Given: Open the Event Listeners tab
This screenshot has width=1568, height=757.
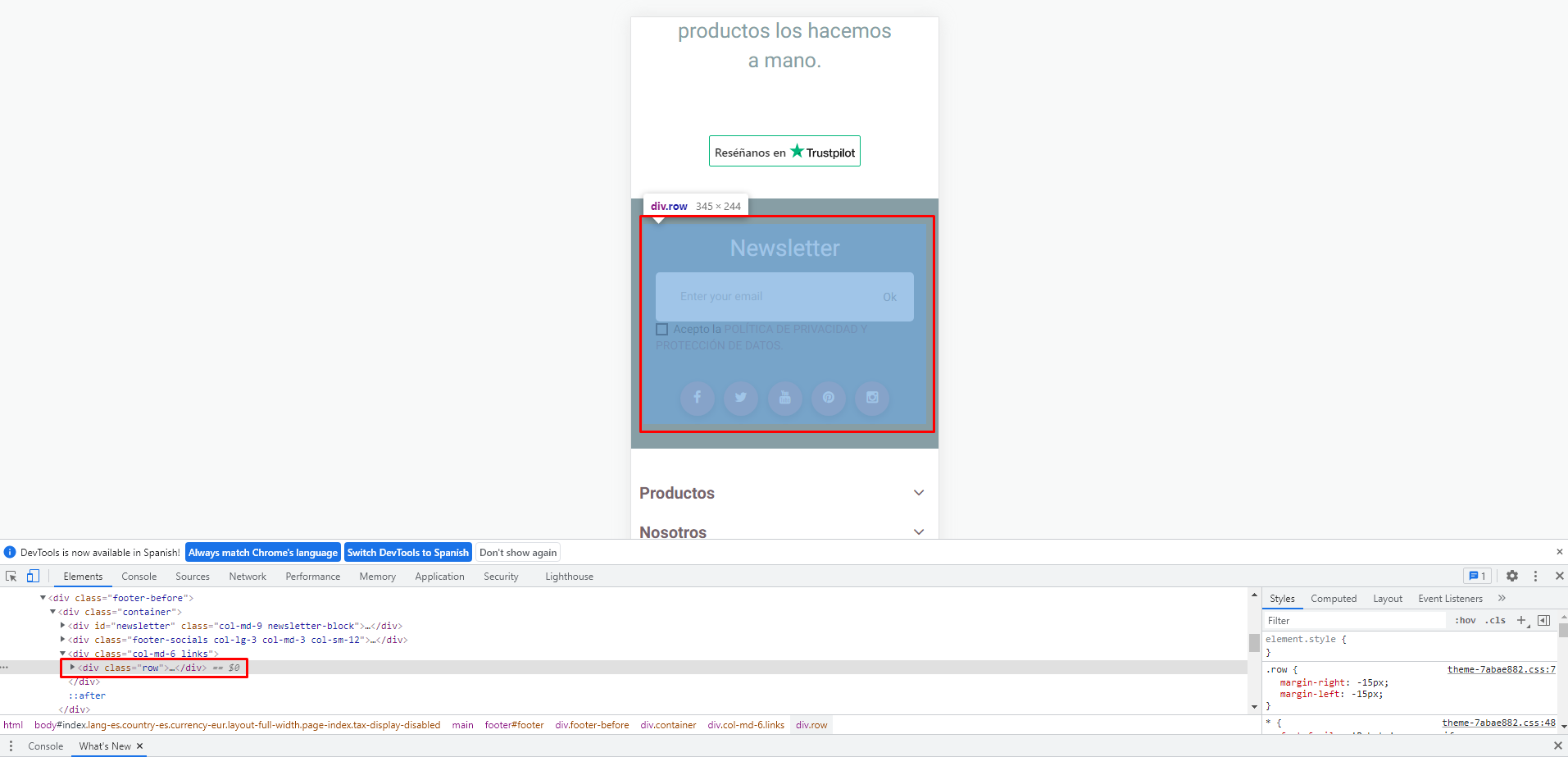Looking at the screenshot, I should click(1451, 599).
